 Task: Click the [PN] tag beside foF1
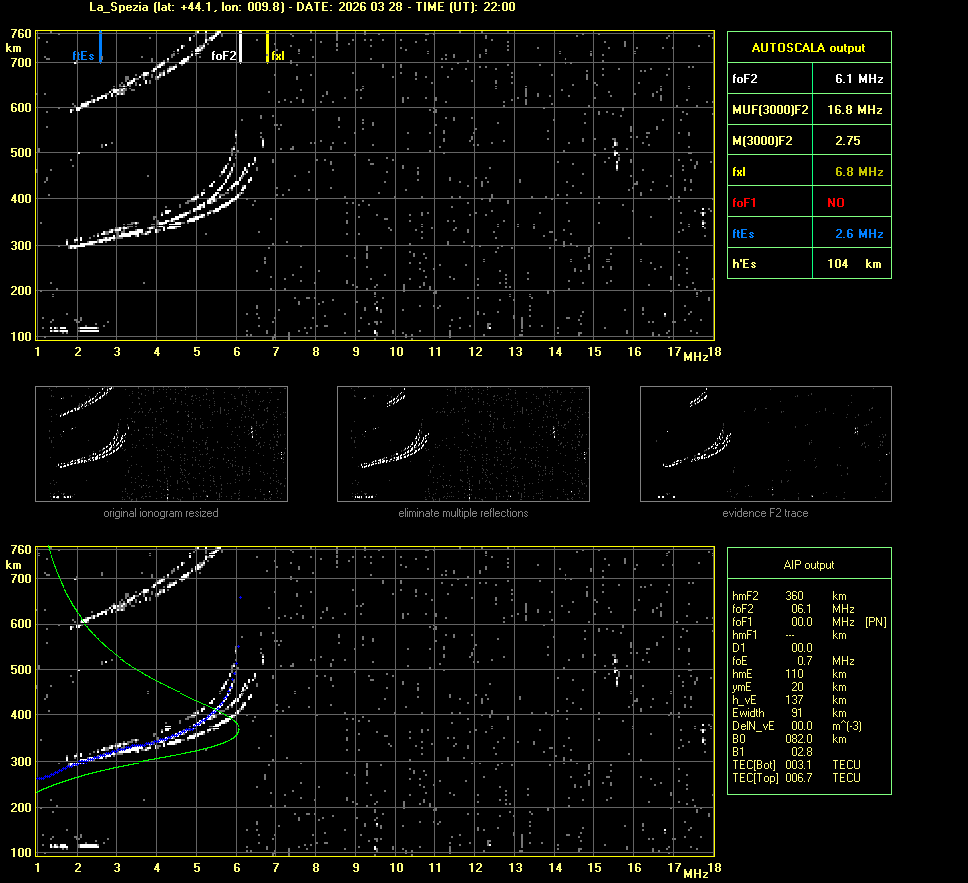[875, 622]
